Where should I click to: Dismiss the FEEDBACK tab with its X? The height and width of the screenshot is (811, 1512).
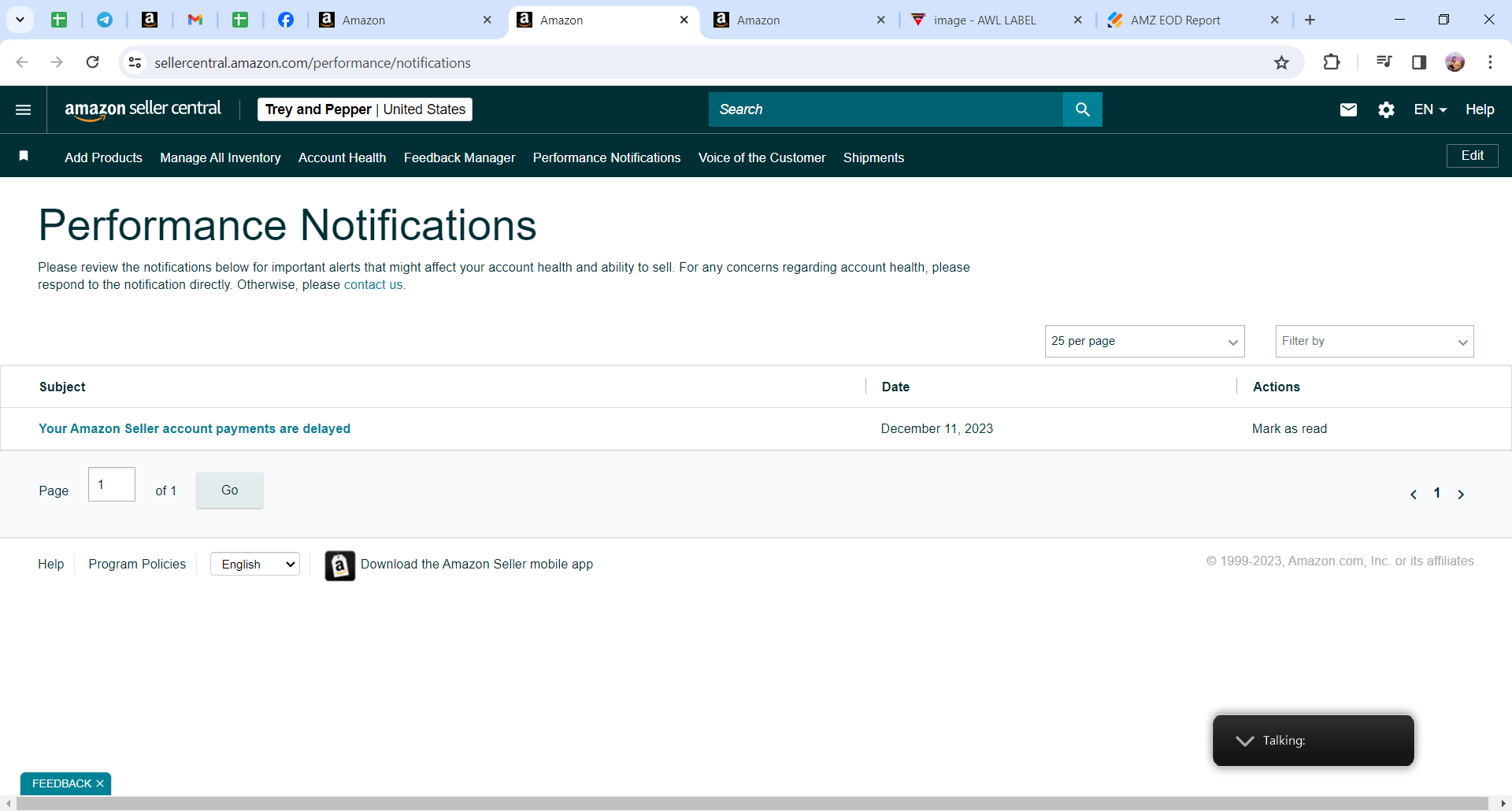coord(100,783)
